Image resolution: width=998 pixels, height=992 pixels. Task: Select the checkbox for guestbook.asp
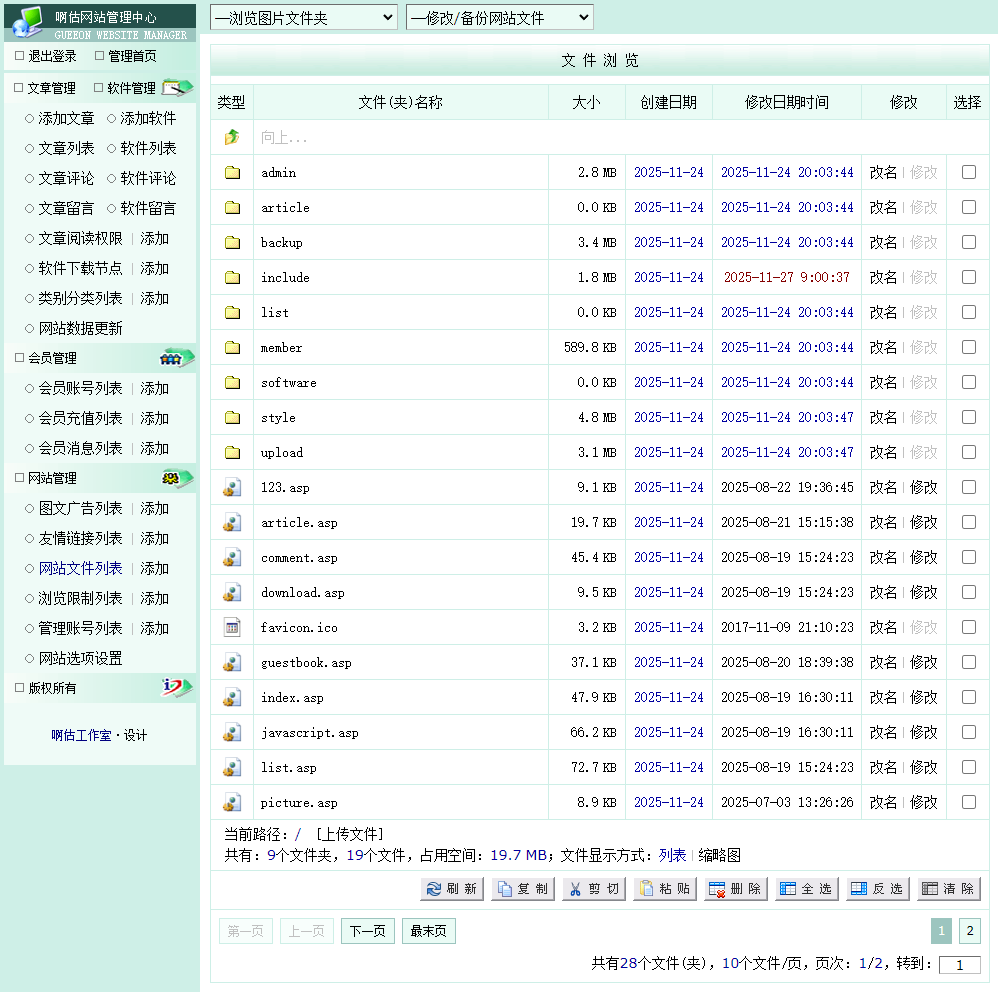coord(968,662)
